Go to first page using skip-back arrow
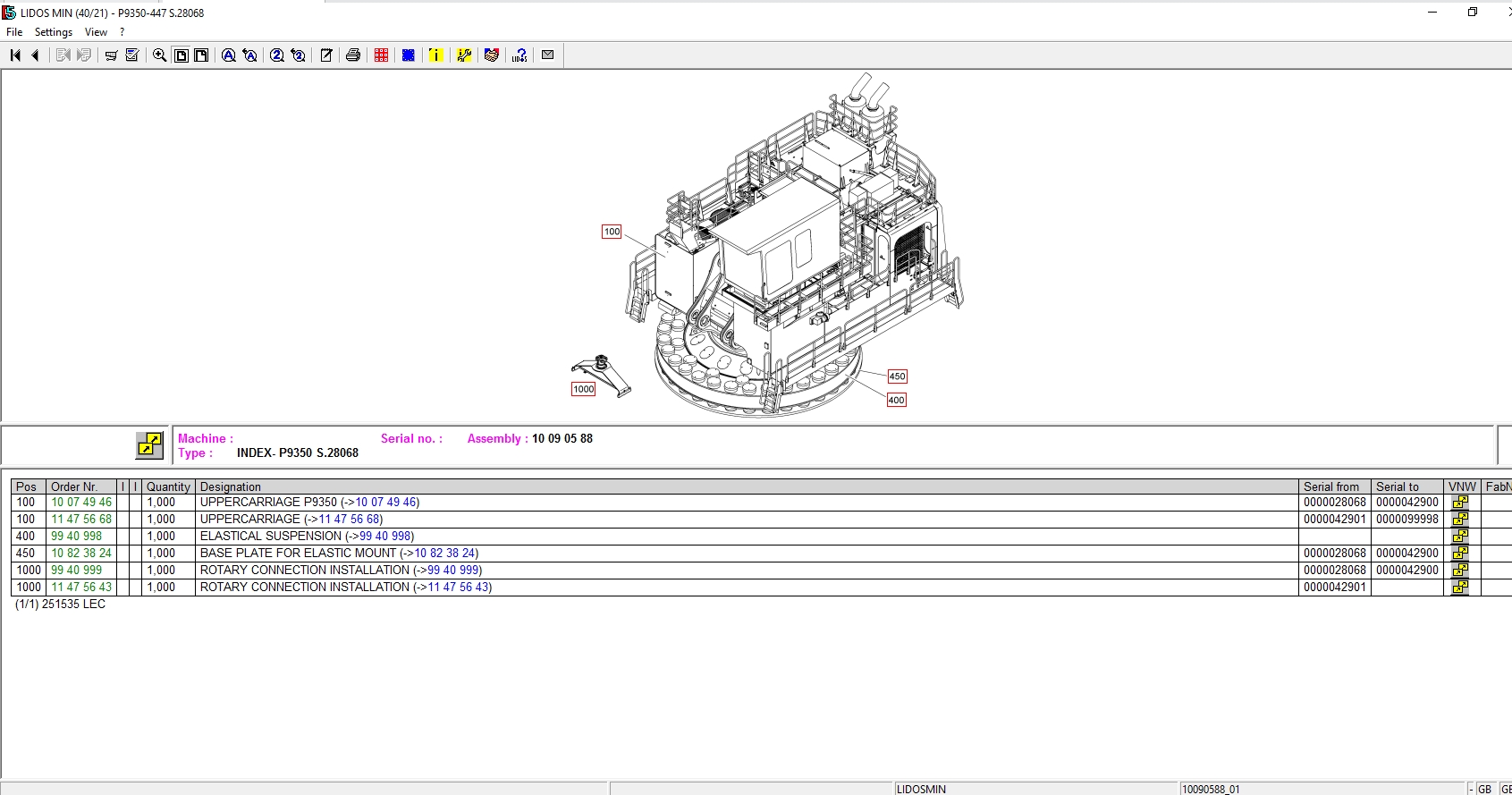The height and width of the screenshot is (795, 1512). point(15,55)
